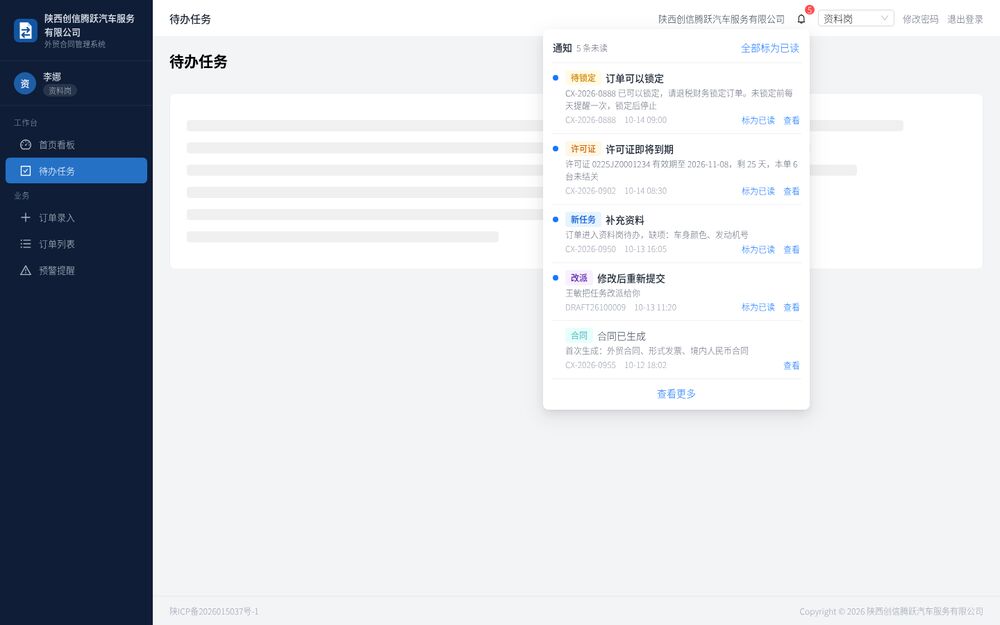1000x625 pixels.
Task: View the 补充资料 notification
Action: [x=791, y=249]
